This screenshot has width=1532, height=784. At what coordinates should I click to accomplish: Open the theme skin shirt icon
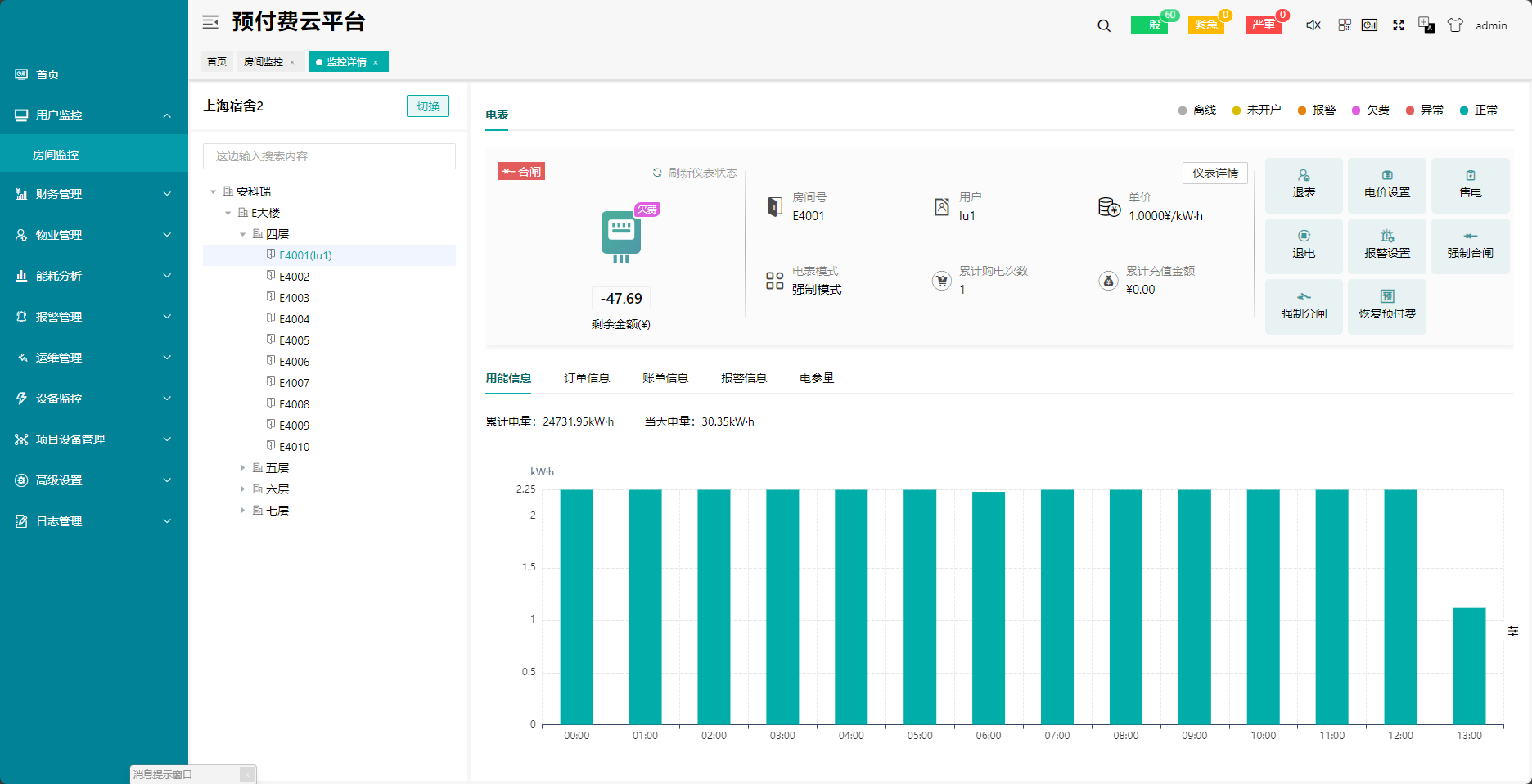[x=1454, y=25]
